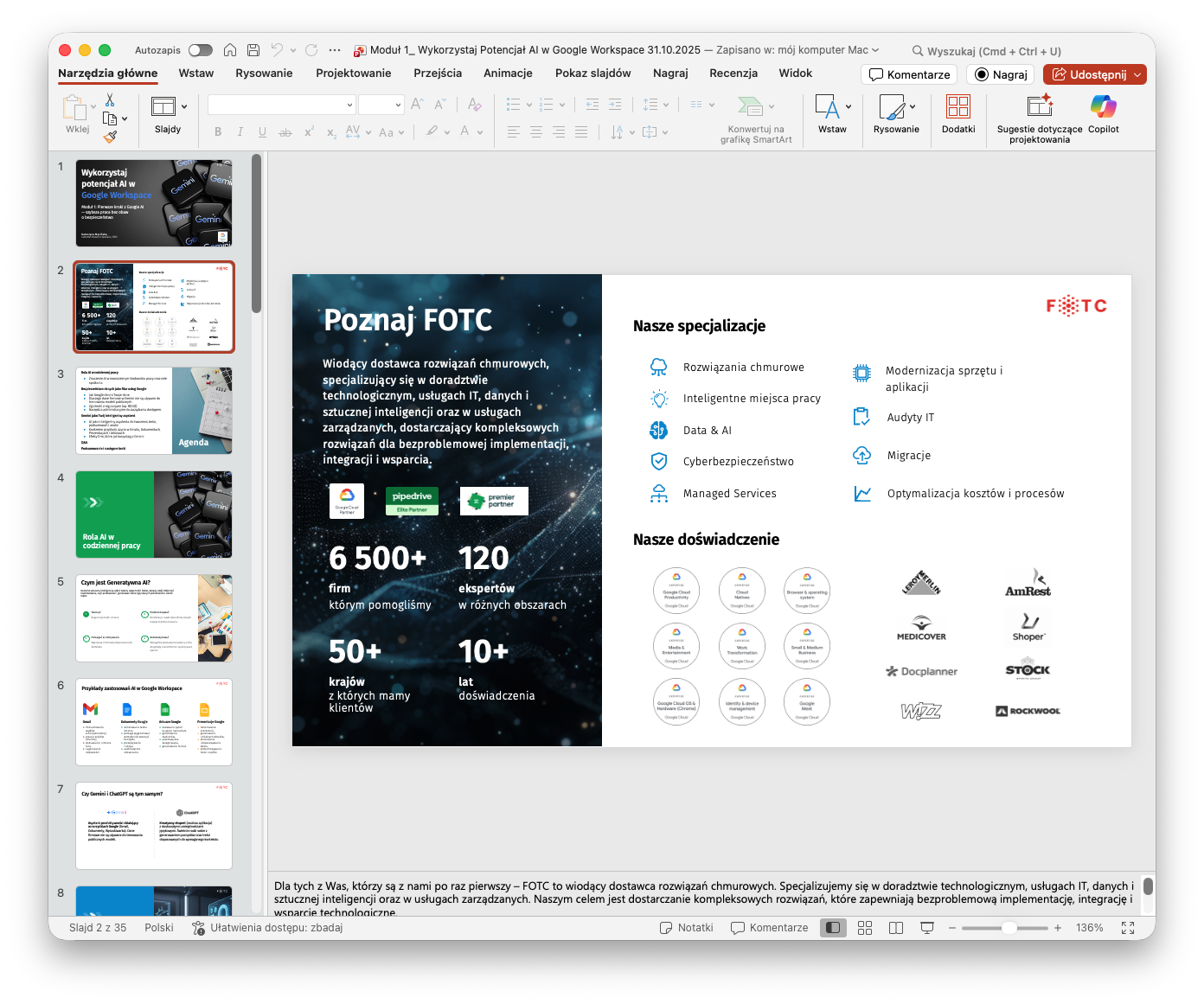Open the font size combo box
Screen dimensions: 1204x1004
381,105
